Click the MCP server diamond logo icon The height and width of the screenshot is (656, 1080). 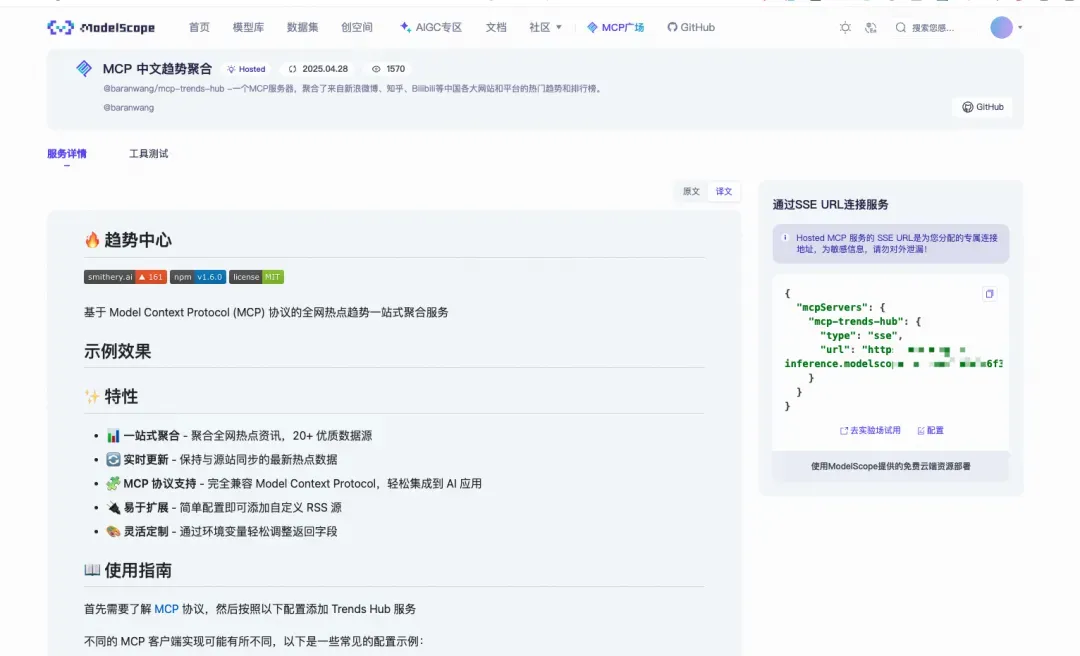pyautogui.click(x=84, y=68)
